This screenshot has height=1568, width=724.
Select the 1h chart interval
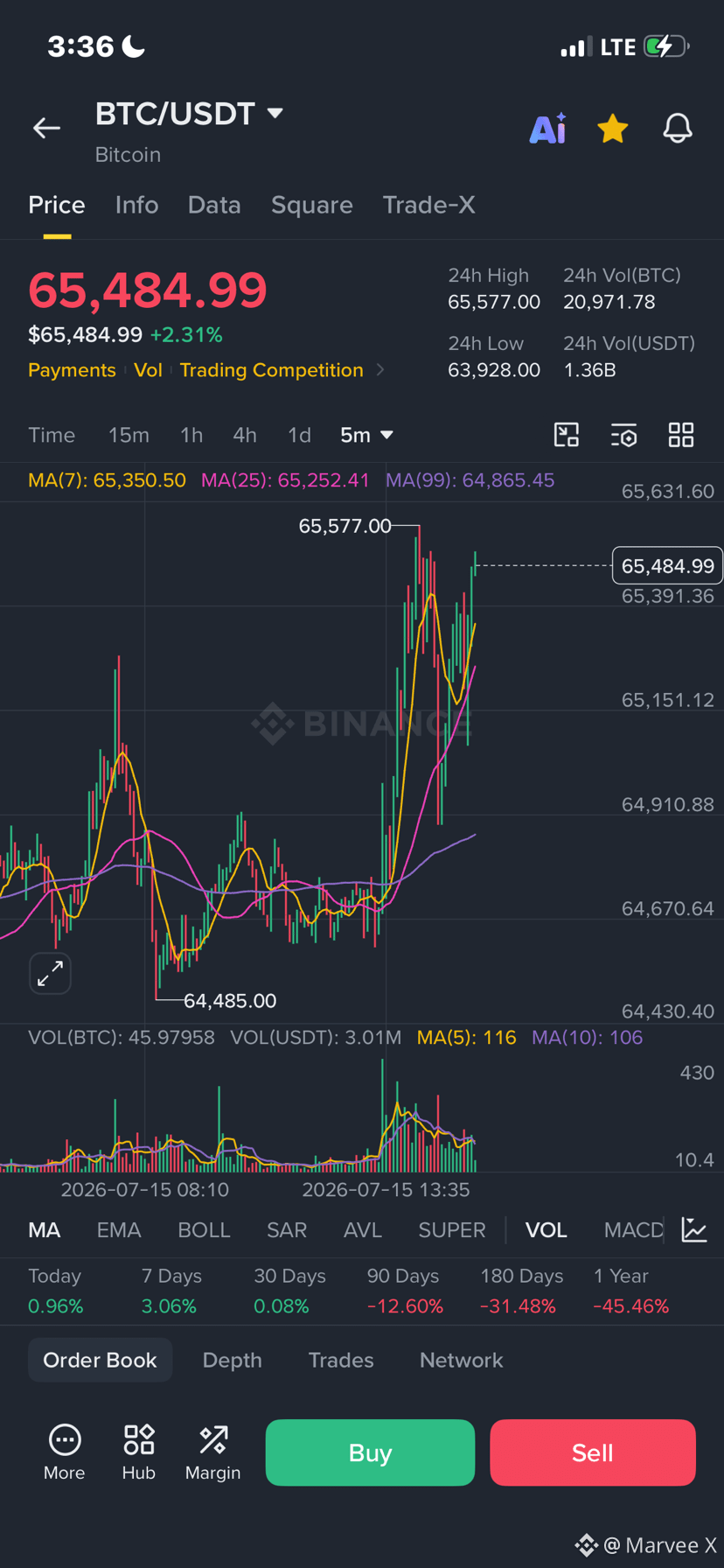coord(191,435)
